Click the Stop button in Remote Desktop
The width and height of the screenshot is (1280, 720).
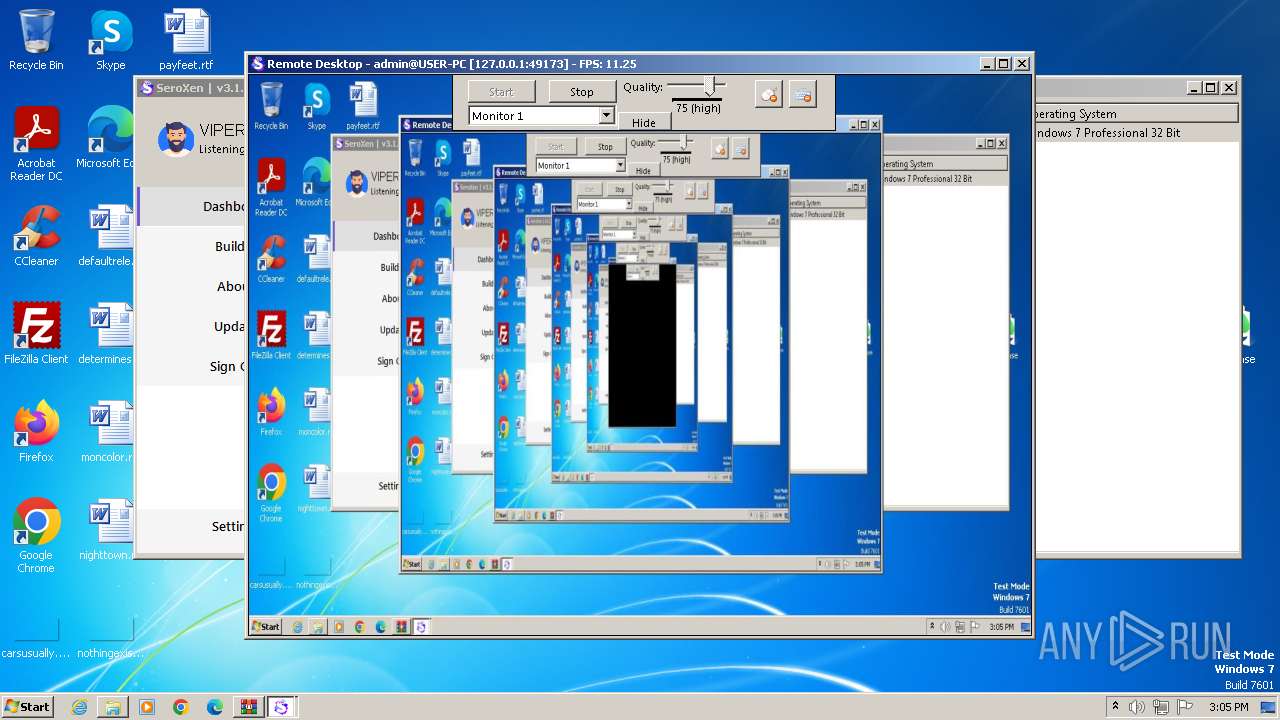(581, 91)
